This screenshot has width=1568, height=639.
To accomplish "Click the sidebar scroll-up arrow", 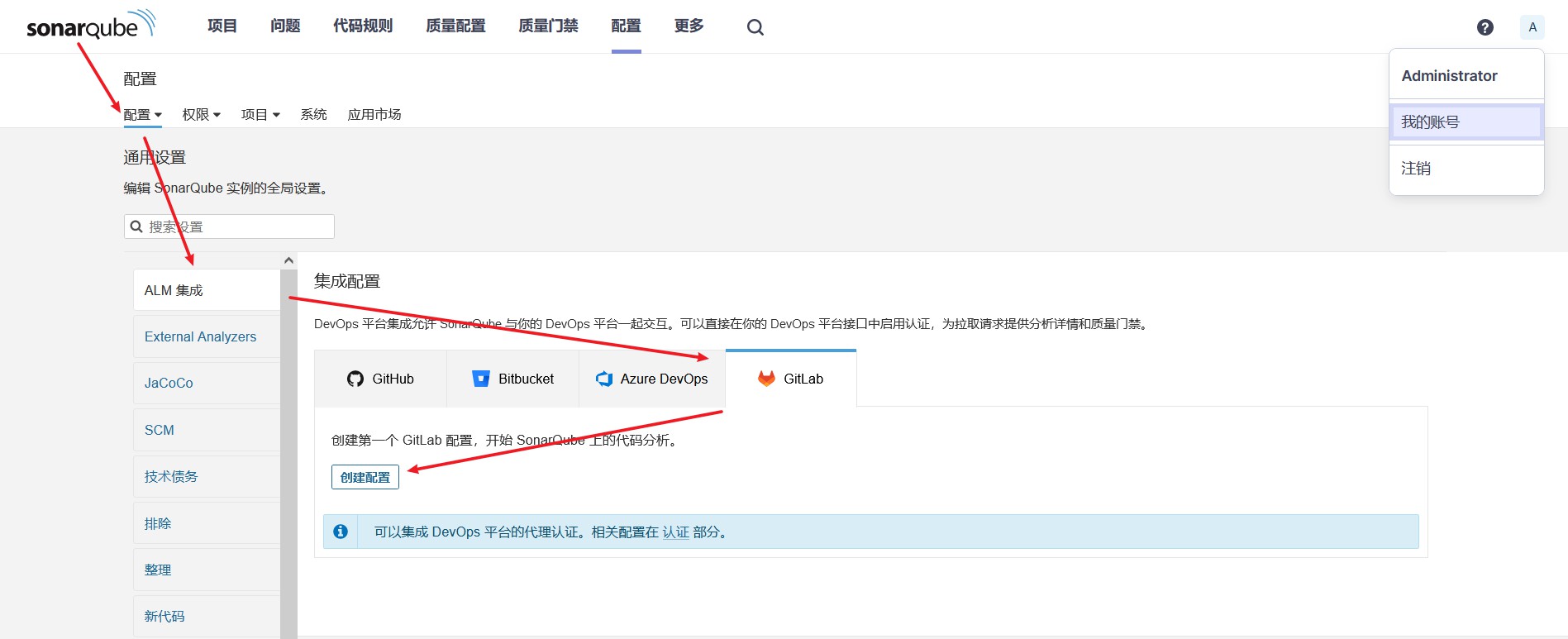I will point(288,260).
